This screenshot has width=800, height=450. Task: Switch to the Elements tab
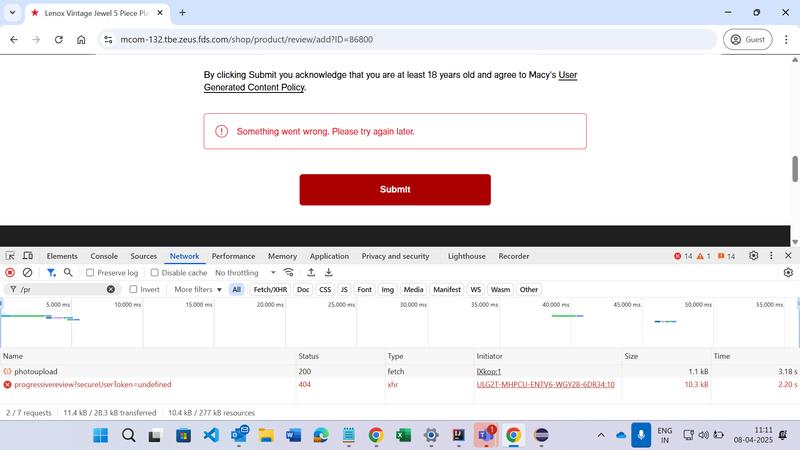[x=62, y=256]
